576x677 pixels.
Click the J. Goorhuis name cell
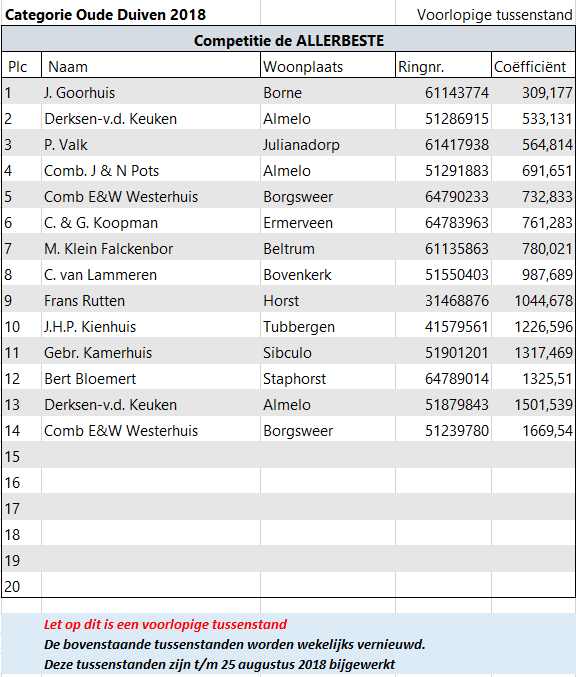point(151,93)
